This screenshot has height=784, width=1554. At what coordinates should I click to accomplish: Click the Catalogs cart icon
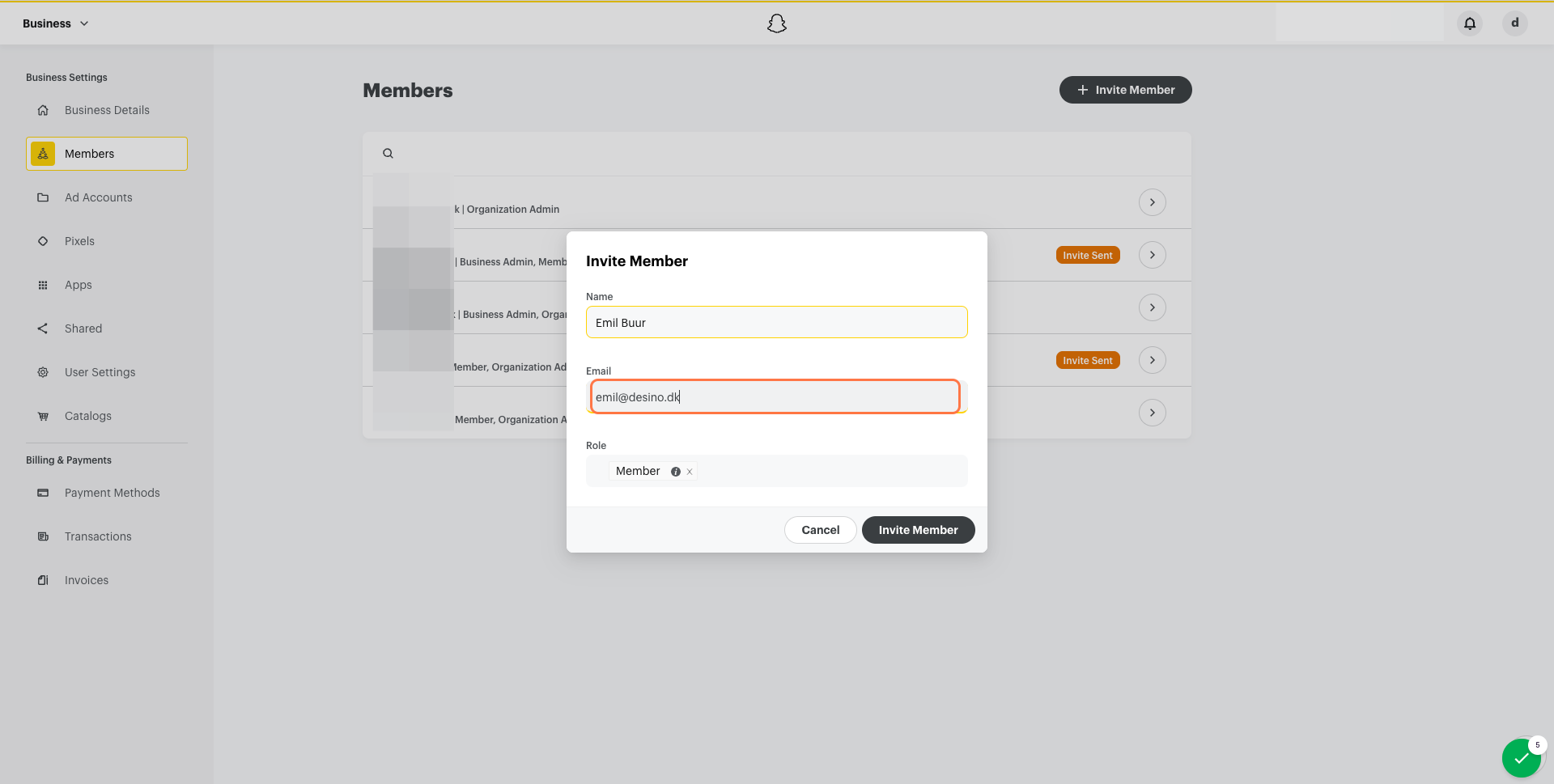[x=43, y=416]
